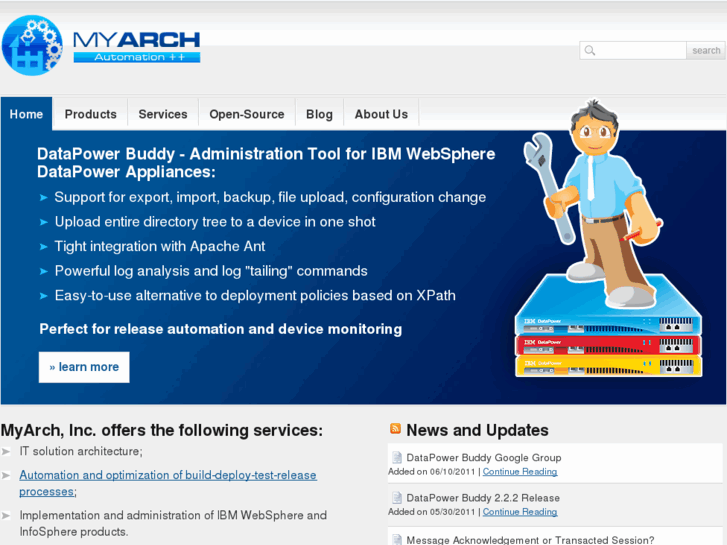Open the About Us page
Viewport: 727px width, 545px height.
coord(381,114)
